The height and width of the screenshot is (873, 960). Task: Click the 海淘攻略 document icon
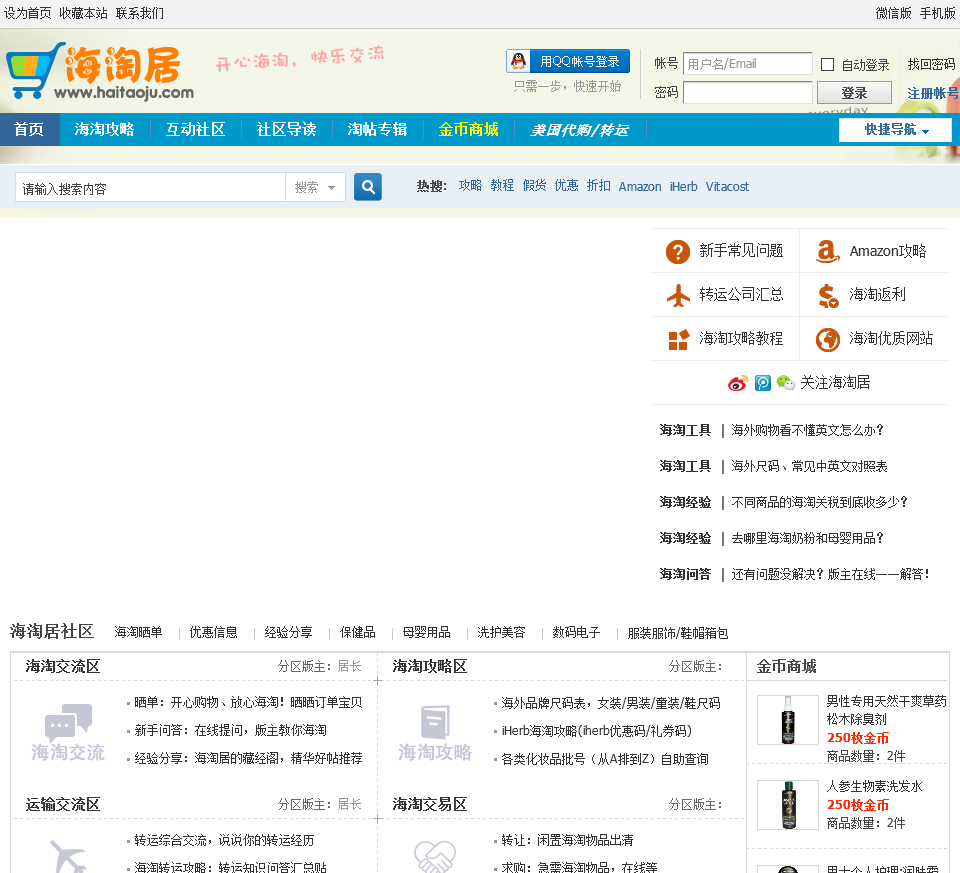435,732
